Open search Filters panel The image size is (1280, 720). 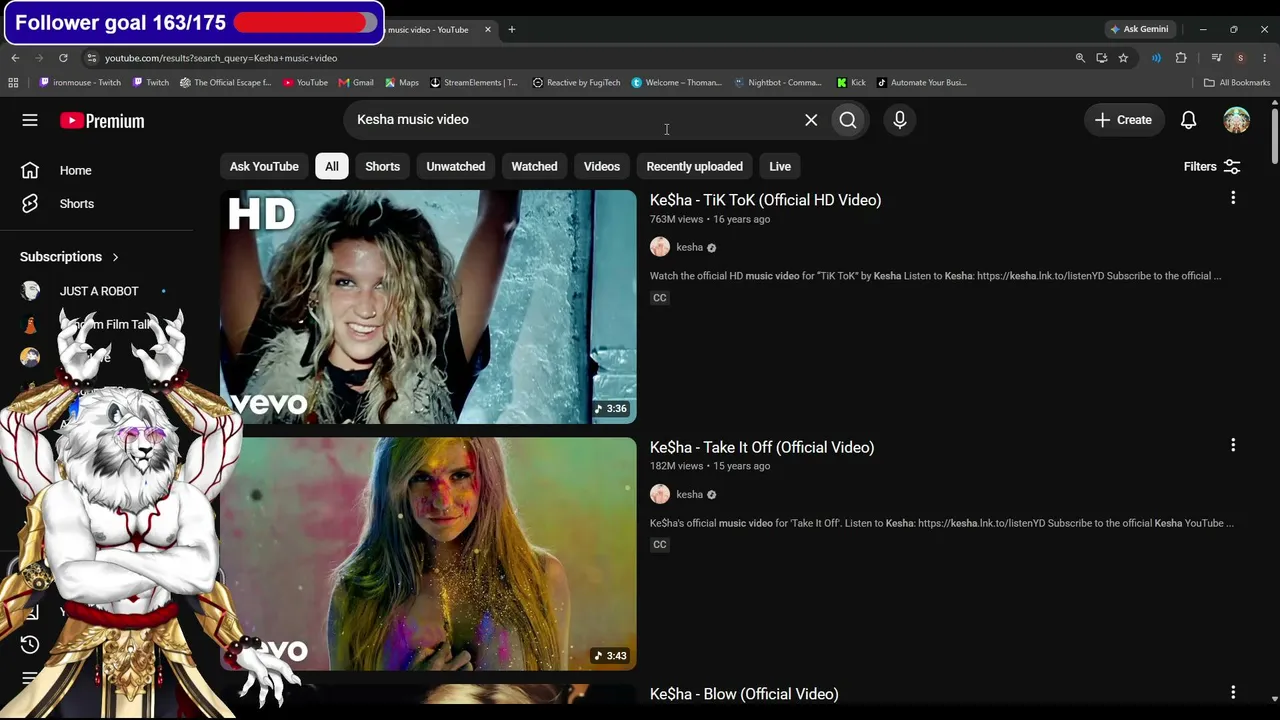[x=1212, y=167]
